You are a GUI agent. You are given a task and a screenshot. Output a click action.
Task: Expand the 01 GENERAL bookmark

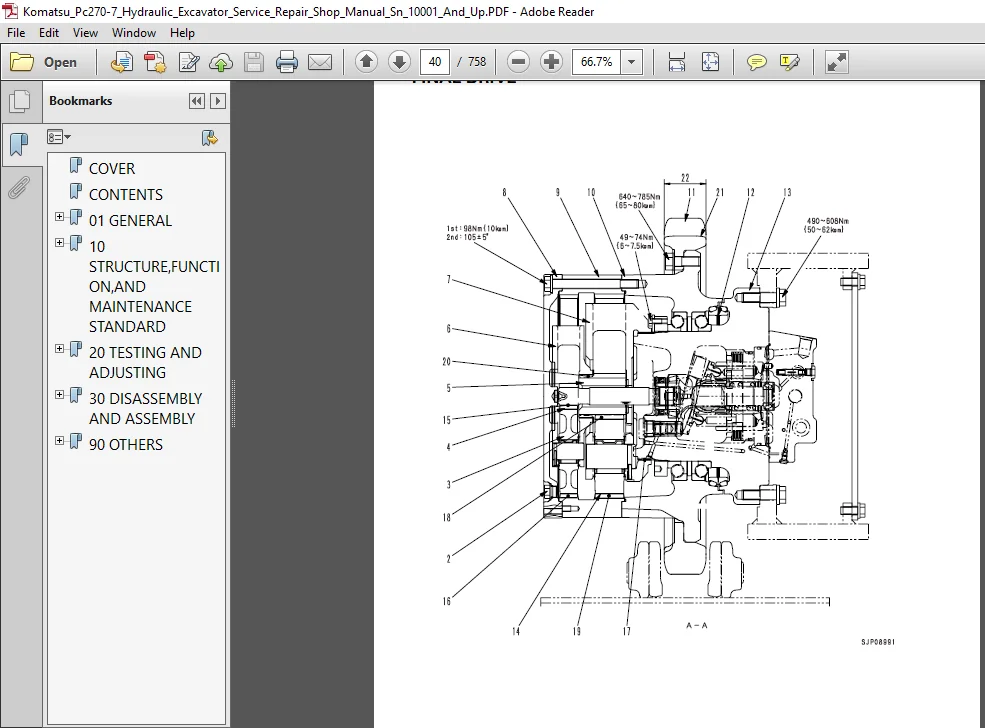tap(60, 217)
